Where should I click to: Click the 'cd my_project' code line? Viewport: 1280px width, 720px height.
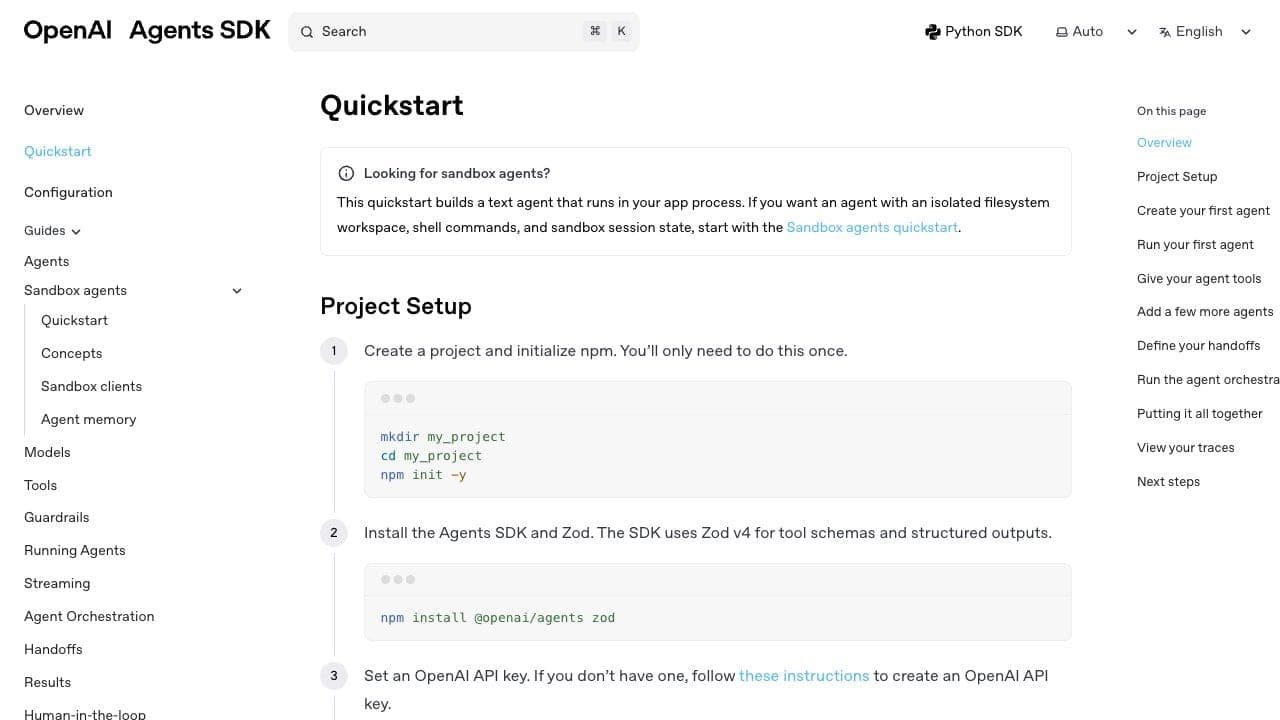pyautogui.click(x=431, y=456)
